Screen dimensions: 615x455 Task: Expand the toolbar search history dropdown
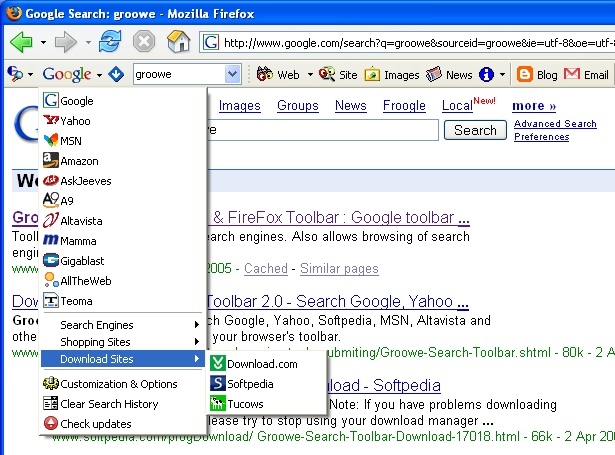233,74
